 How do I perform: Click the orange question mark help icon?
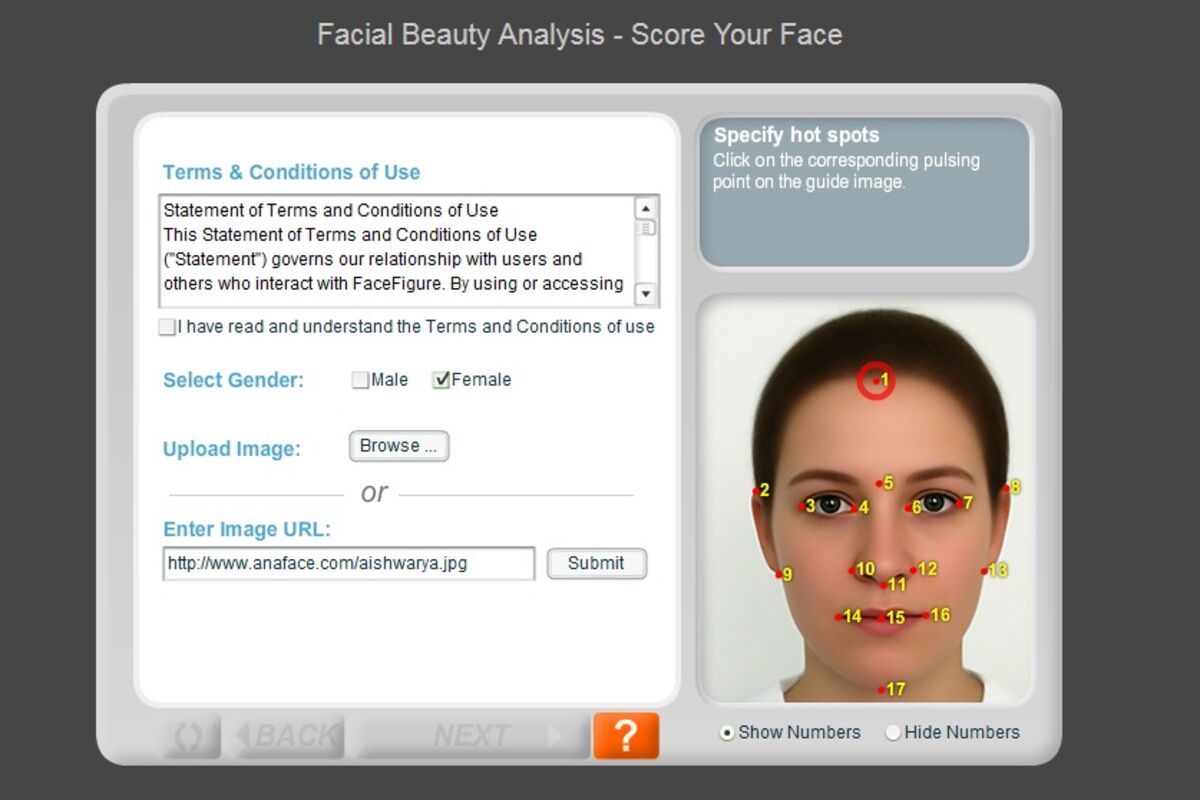pyautogui.click(x=625, y=736)
